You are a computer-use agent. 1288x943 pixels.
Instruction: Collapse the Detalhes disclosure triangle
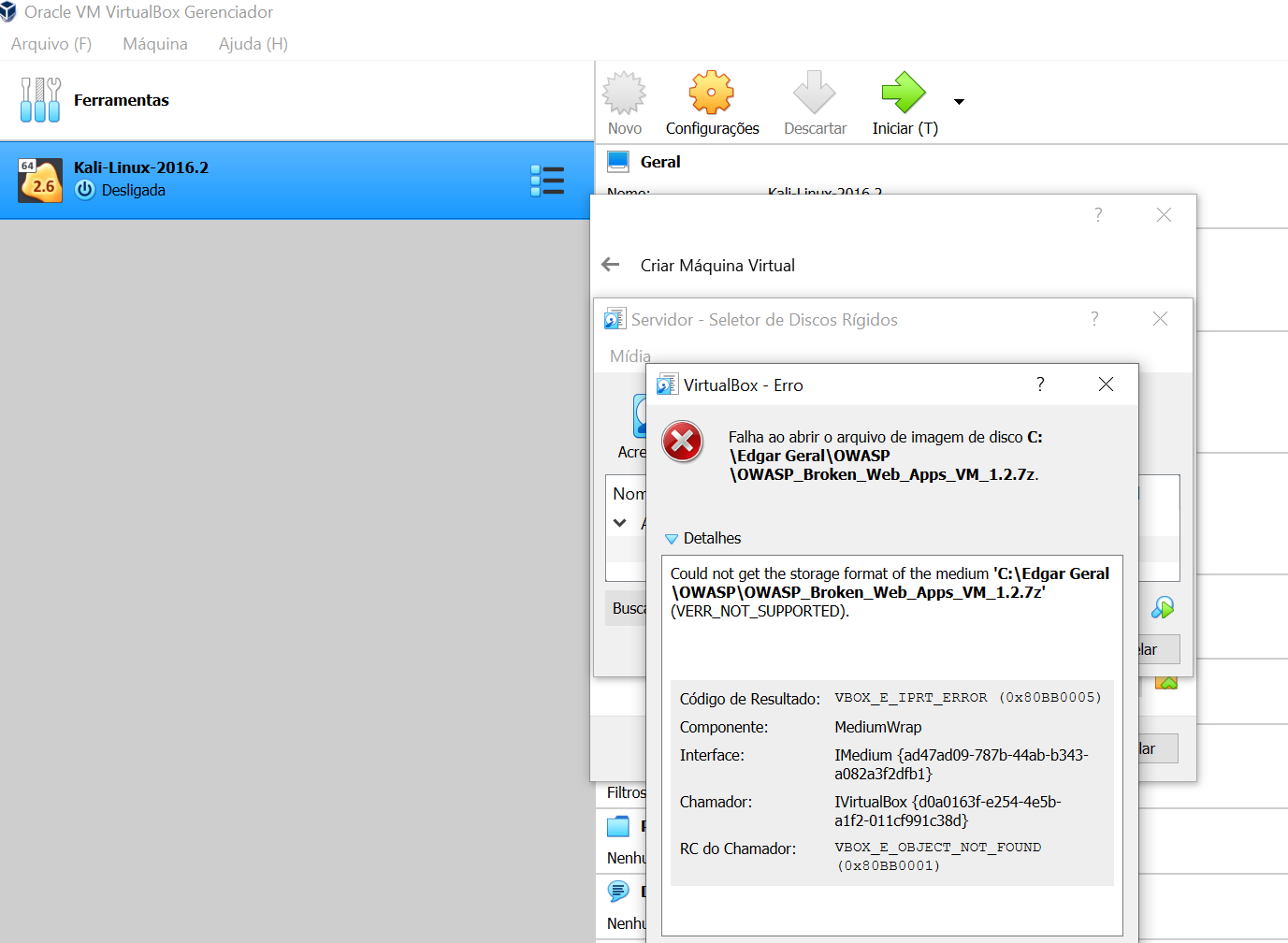(x=671, y=539)
